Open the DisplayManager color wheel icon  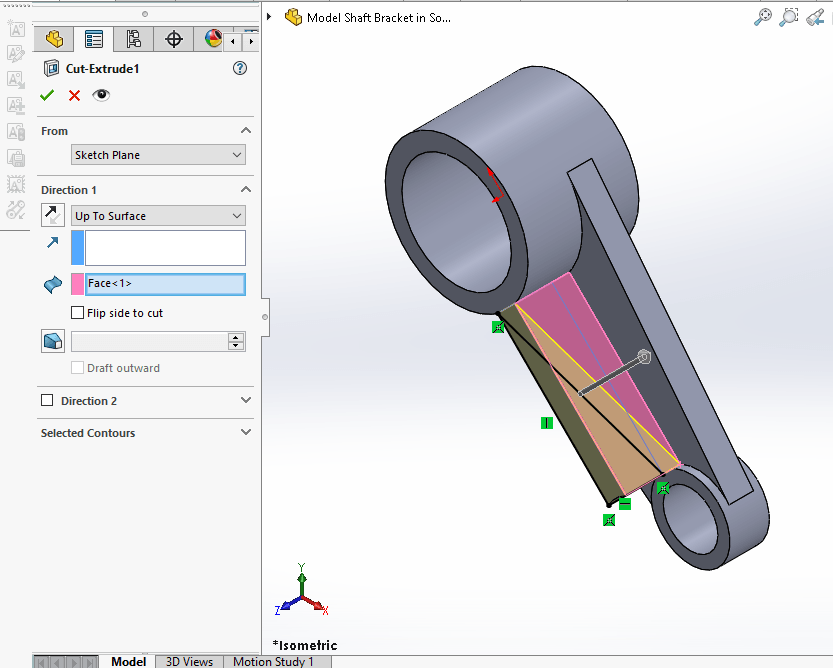(x=212, y=39)
